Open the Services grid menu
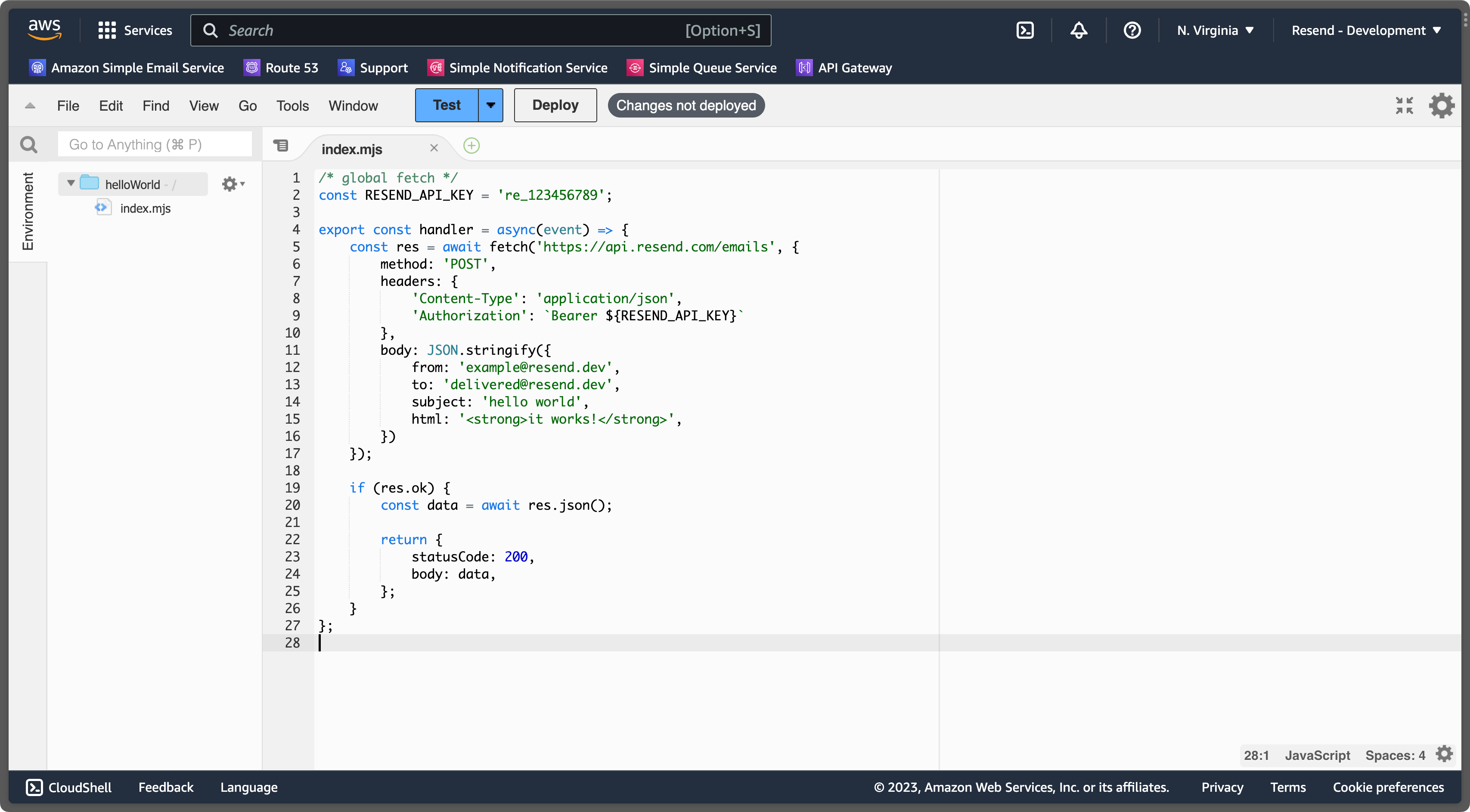This screenshot has width=1470, height=812. pos(135,30)
